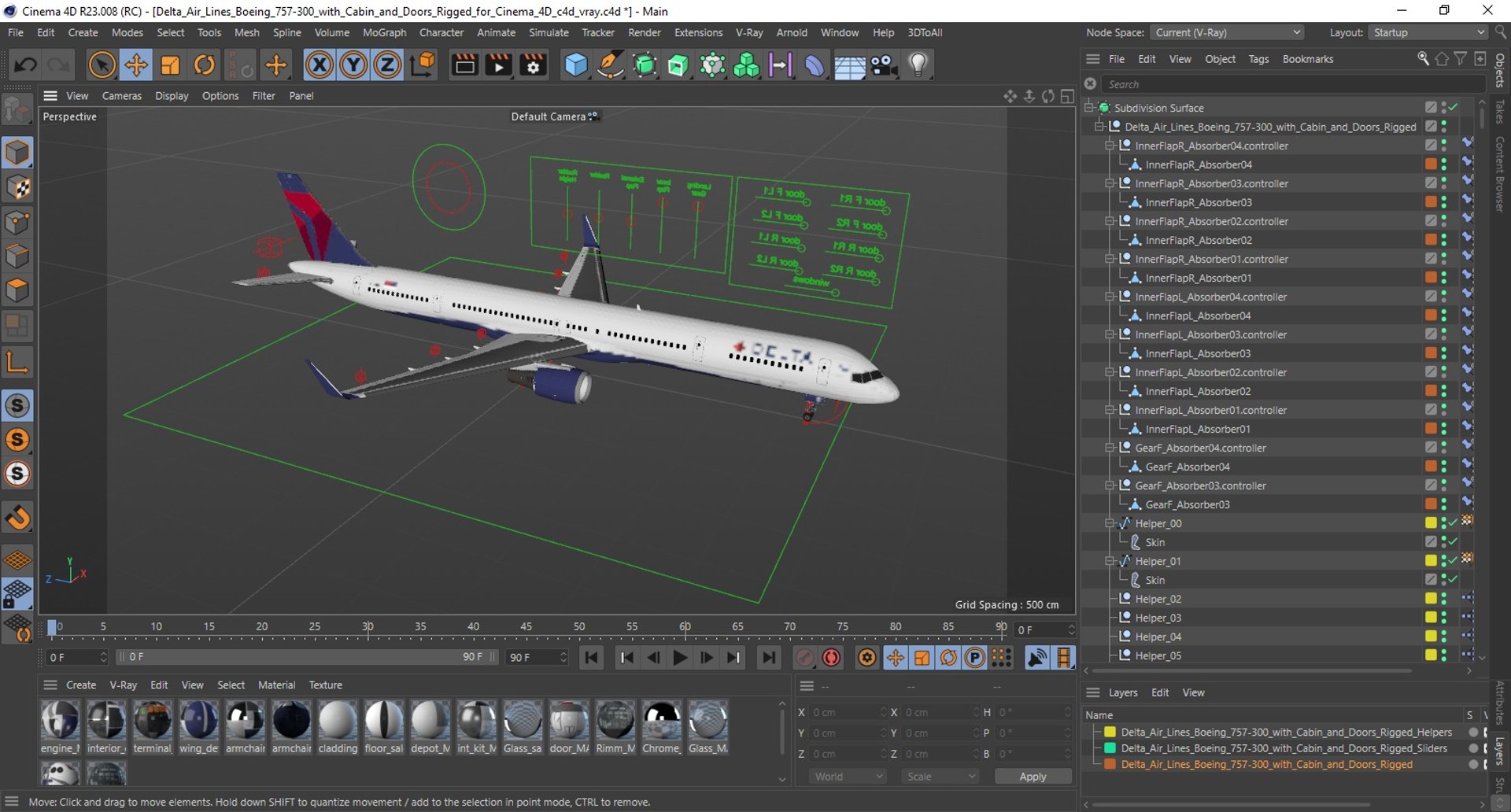This screenshot has width=1511, height=812.
Task: Activate the Scale tool
Action: coord(170,65)
